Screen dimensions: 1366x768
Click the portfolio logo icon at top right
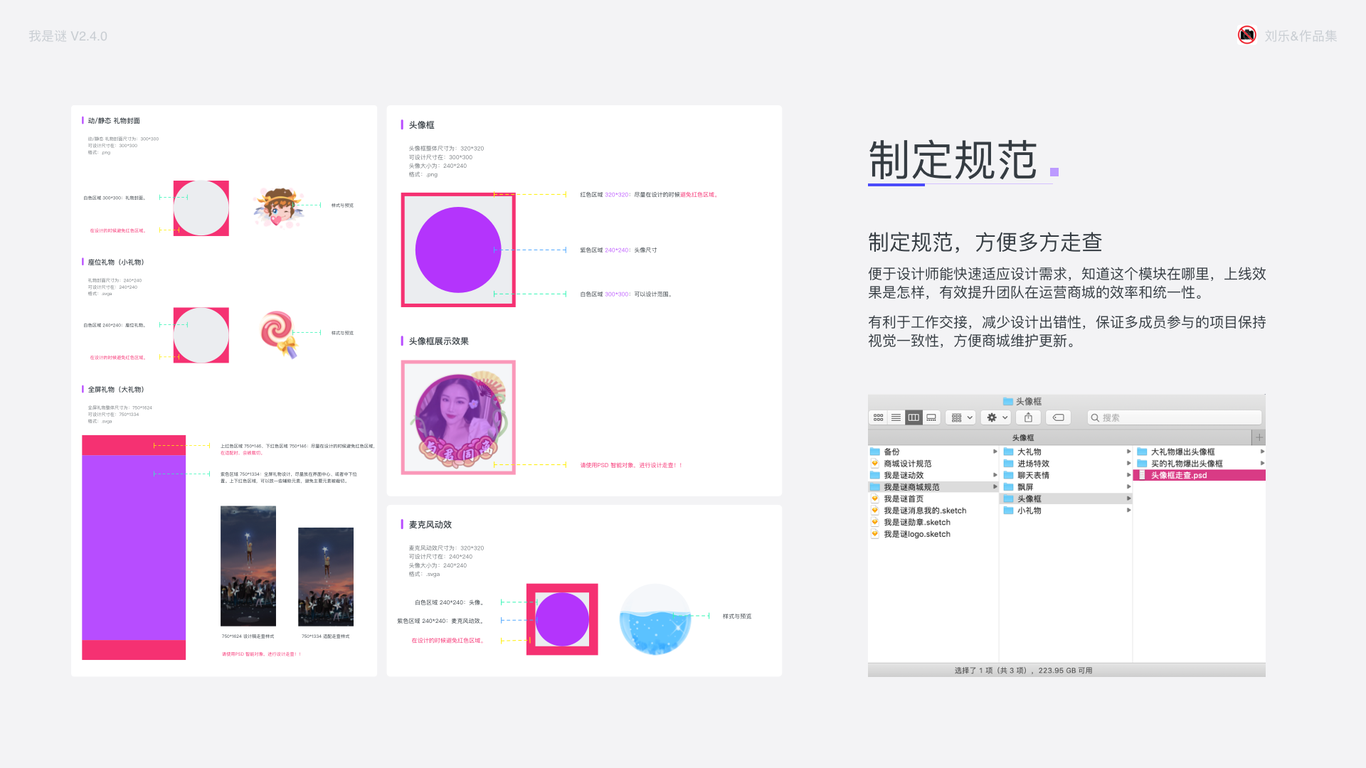1247,35
